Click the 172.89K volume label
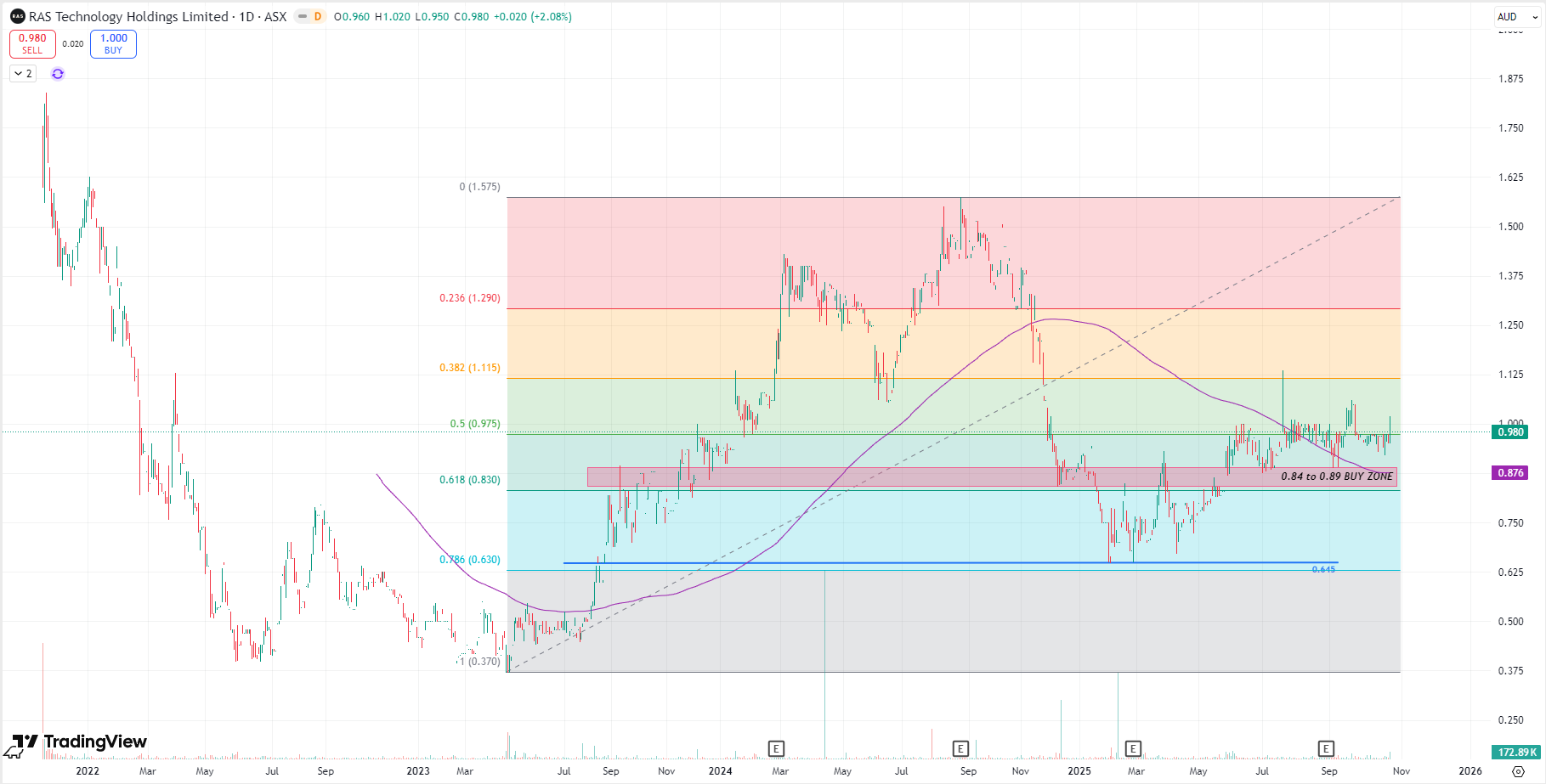Image resolution: width=1546 pixels, height=784 pixels. (x=1516, y=752)
